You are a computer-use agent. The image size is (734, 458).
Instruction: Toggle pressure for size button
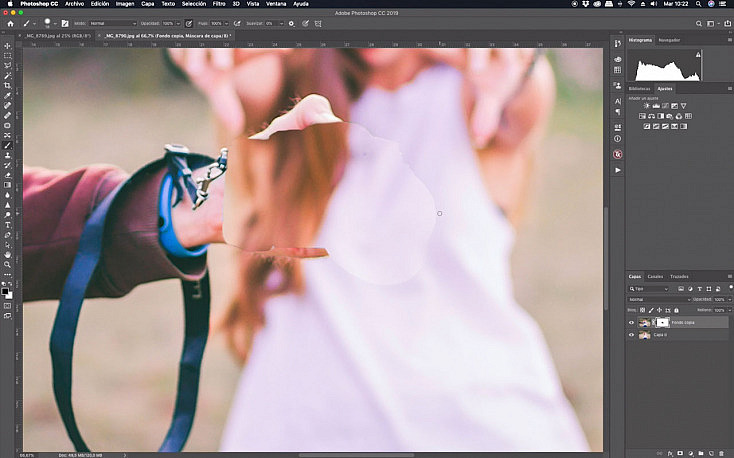306,23
